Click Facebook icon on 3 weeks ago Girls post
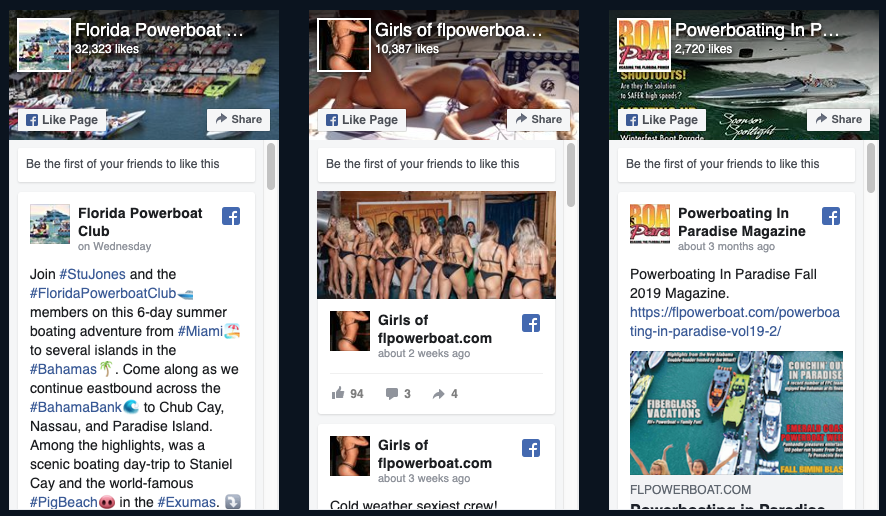Viewport: 886px width, 516px height. click(x=531, y=448)
